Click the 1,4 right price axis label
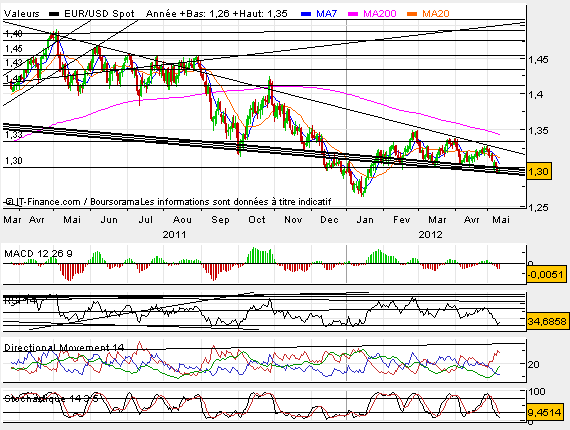The height and width of the screenshot is (430, 570). coord(536,95)
